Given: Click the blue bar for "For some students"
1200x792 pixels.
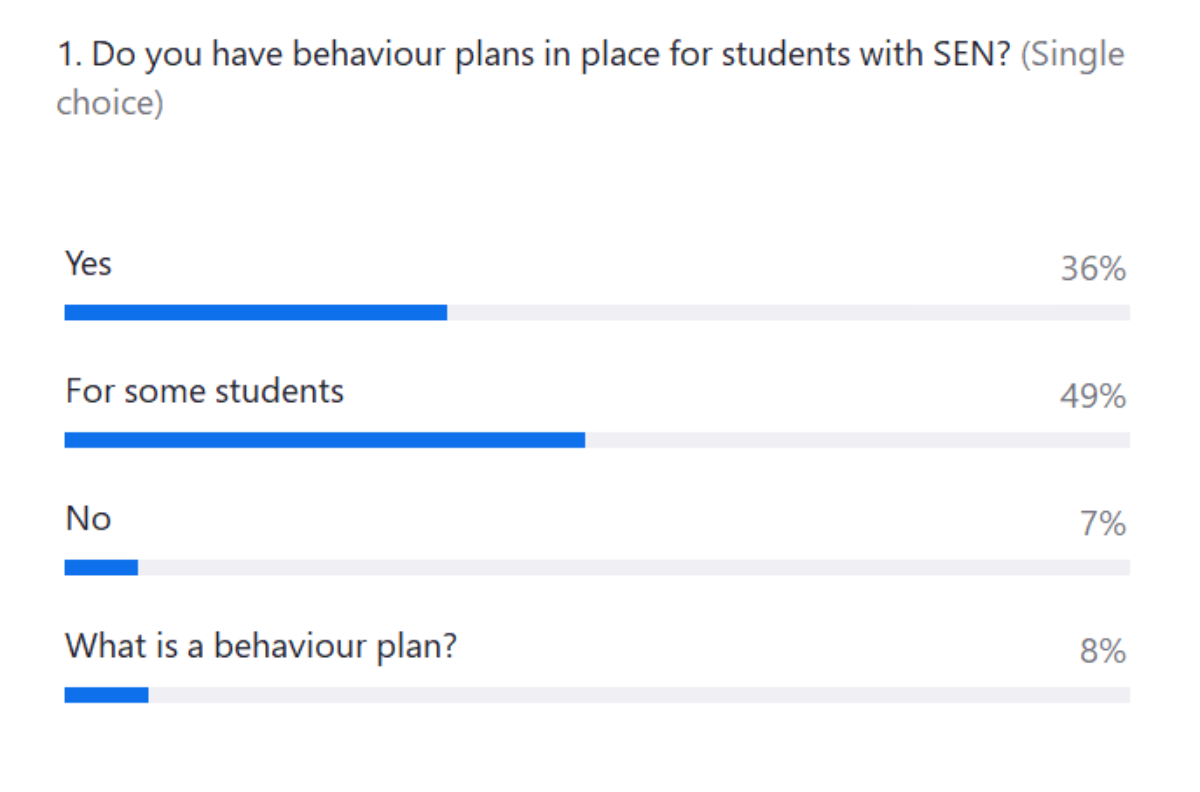Looking at the screenshot, I should pos(324,440).
